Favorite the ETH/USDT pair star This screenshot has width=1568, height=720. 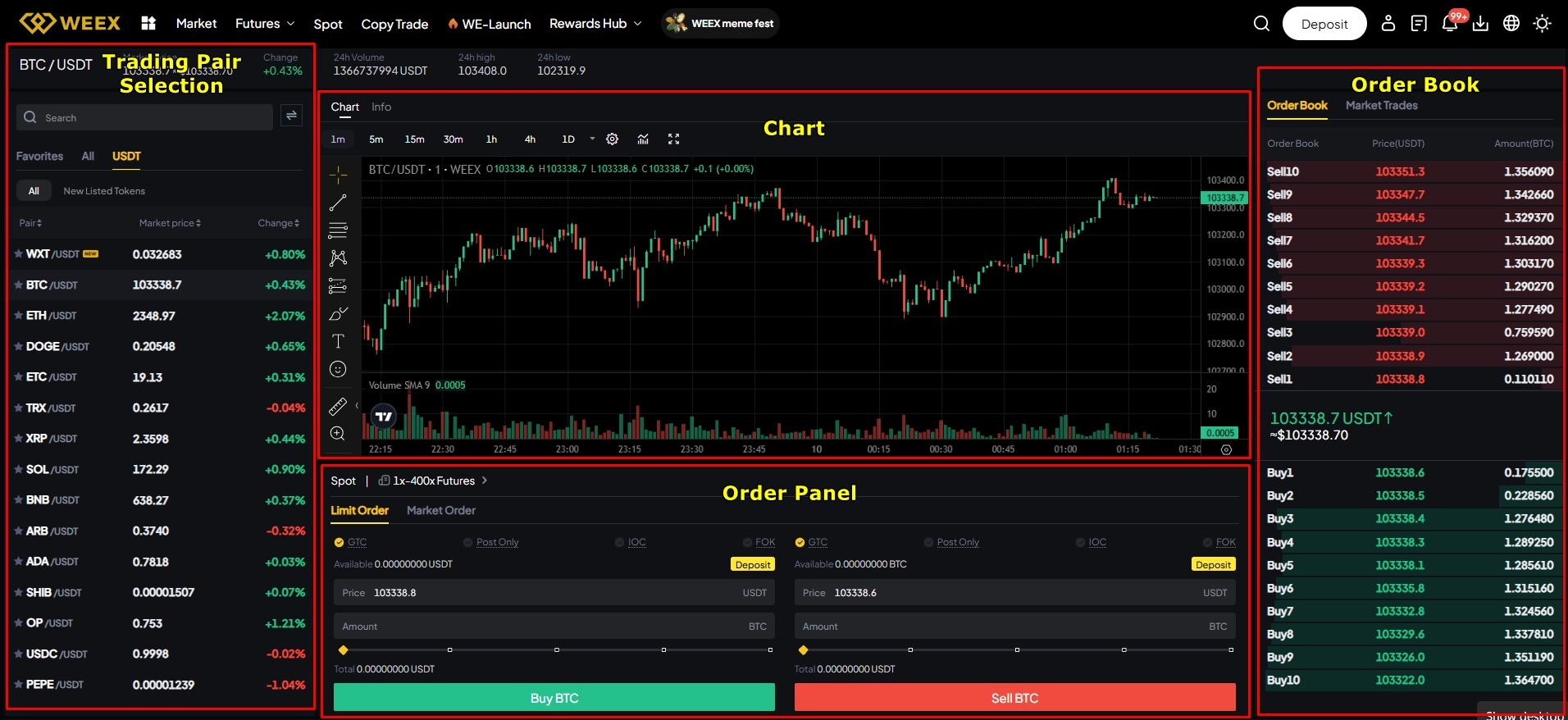(x=18, y=316)
